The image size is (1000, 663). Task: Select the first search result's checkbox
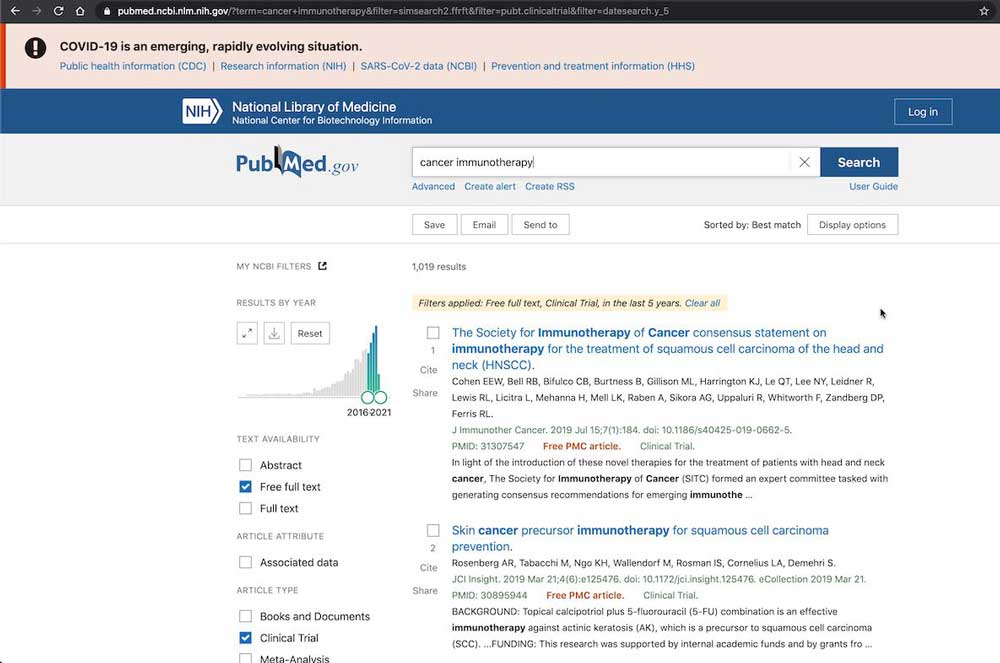tap(433, 332)
